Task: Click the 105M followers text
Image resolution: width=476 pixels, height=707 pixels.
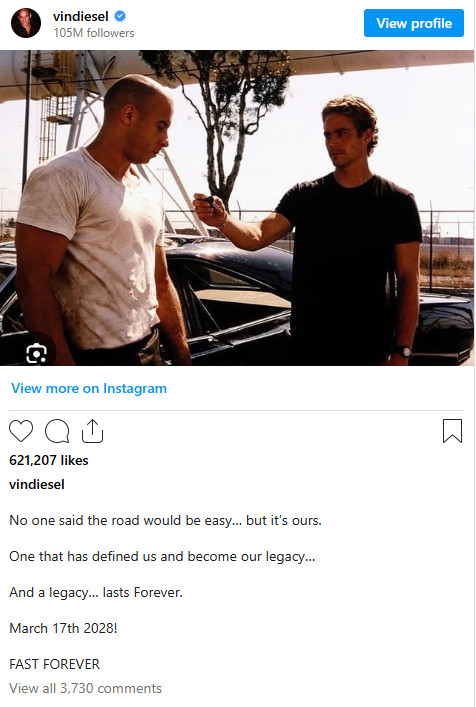Action: (94, 33)
